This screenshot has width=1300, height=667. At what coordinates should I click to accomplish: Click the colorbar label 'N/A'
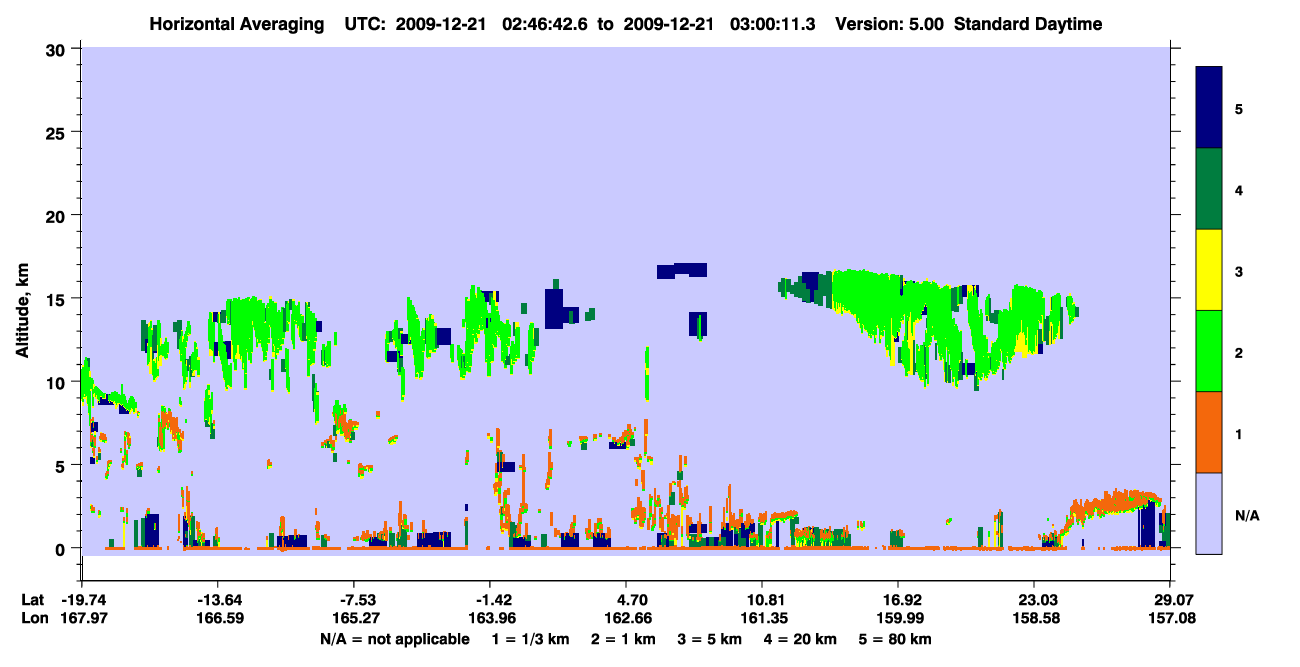(x=1246, y=516)
